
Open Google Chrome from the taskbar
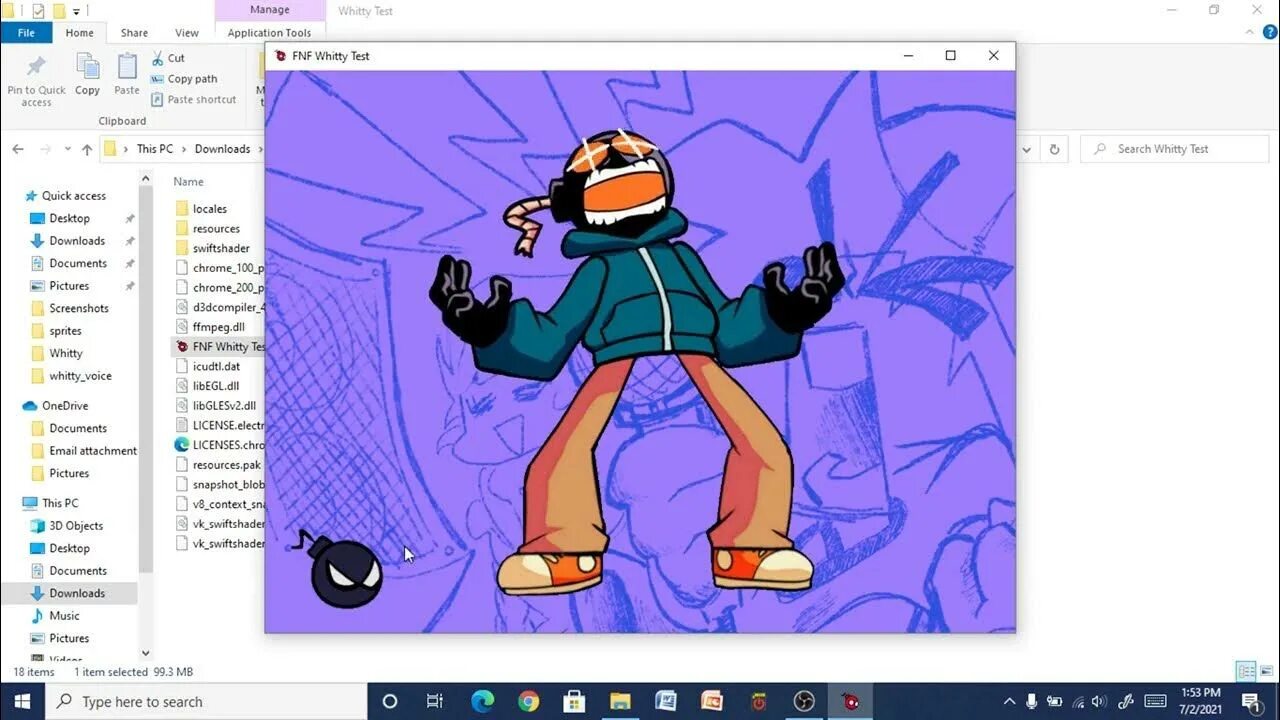point(529,701)
